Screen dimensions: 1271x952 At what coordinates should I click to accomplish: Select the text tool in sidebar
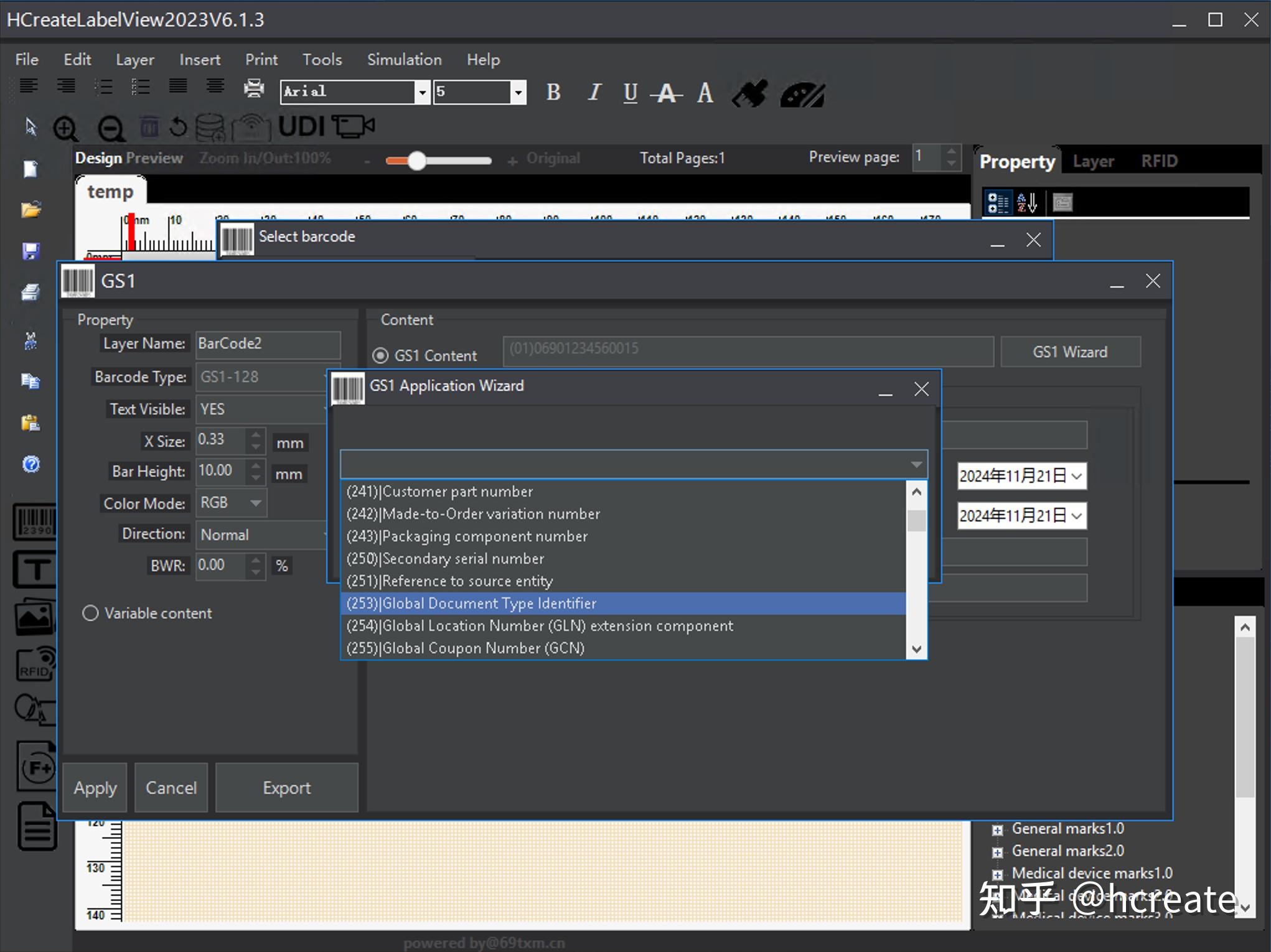(x=35, y=569)
